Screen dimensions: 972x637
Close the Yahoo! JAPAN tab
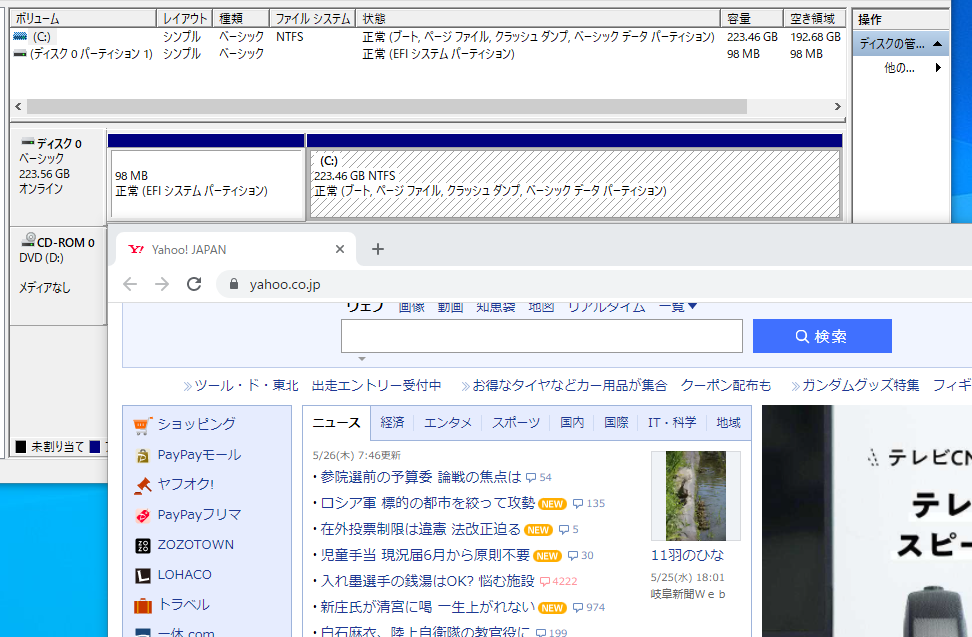340,249
